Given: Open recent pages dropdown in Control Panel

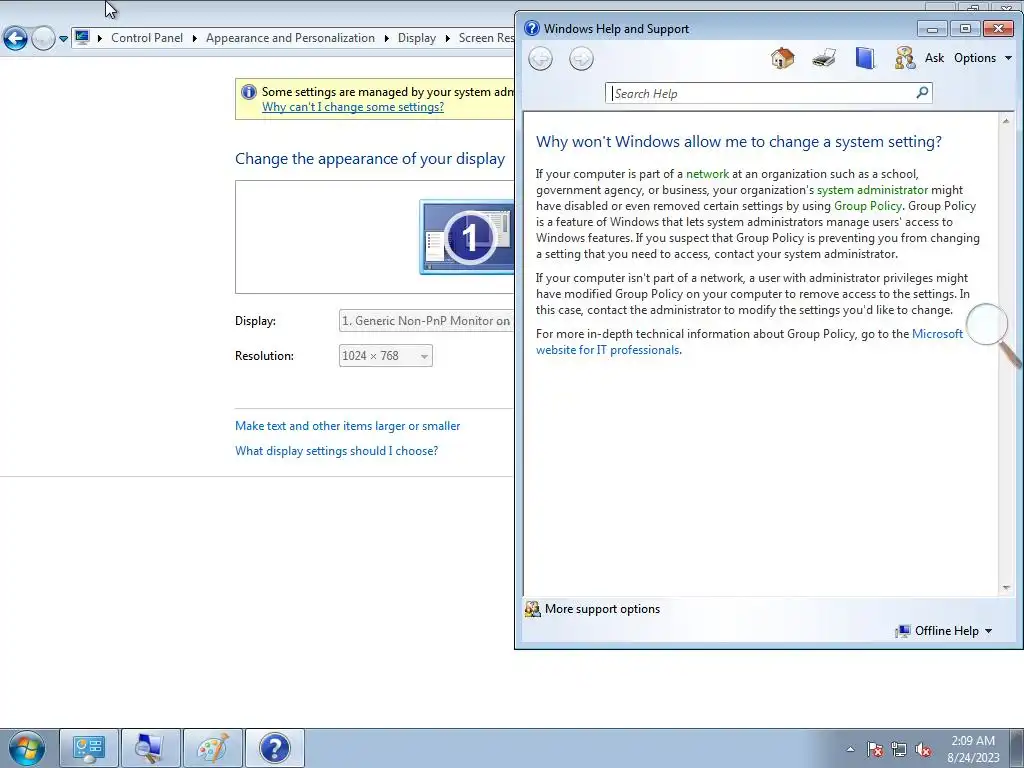Looking at the screenshot, I should (x=63, y=39).
